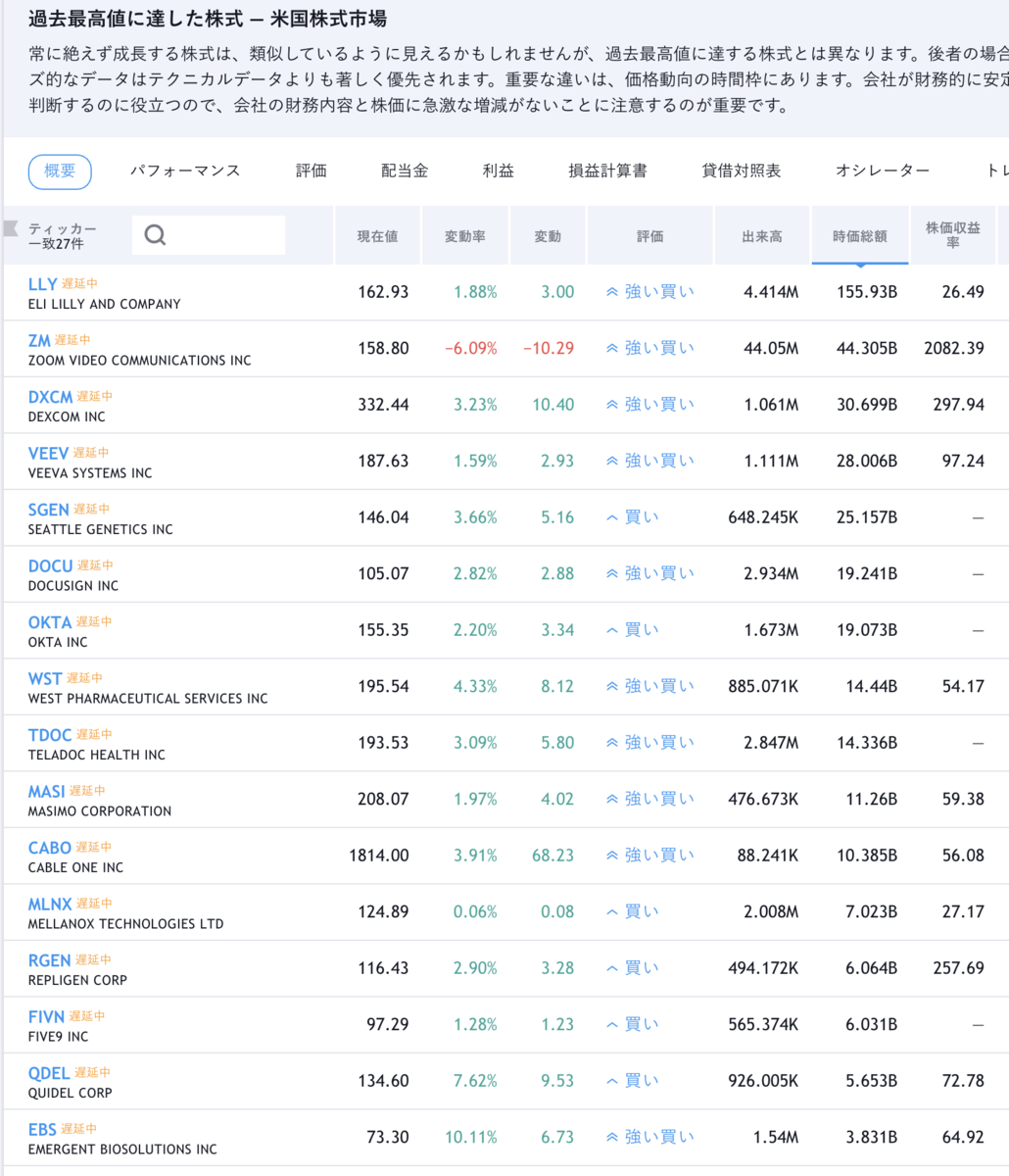This screenshot has width=1009, height=1176.
Task: Click ZM's P/E value 2082.39
Action: [x=954, y=348]
